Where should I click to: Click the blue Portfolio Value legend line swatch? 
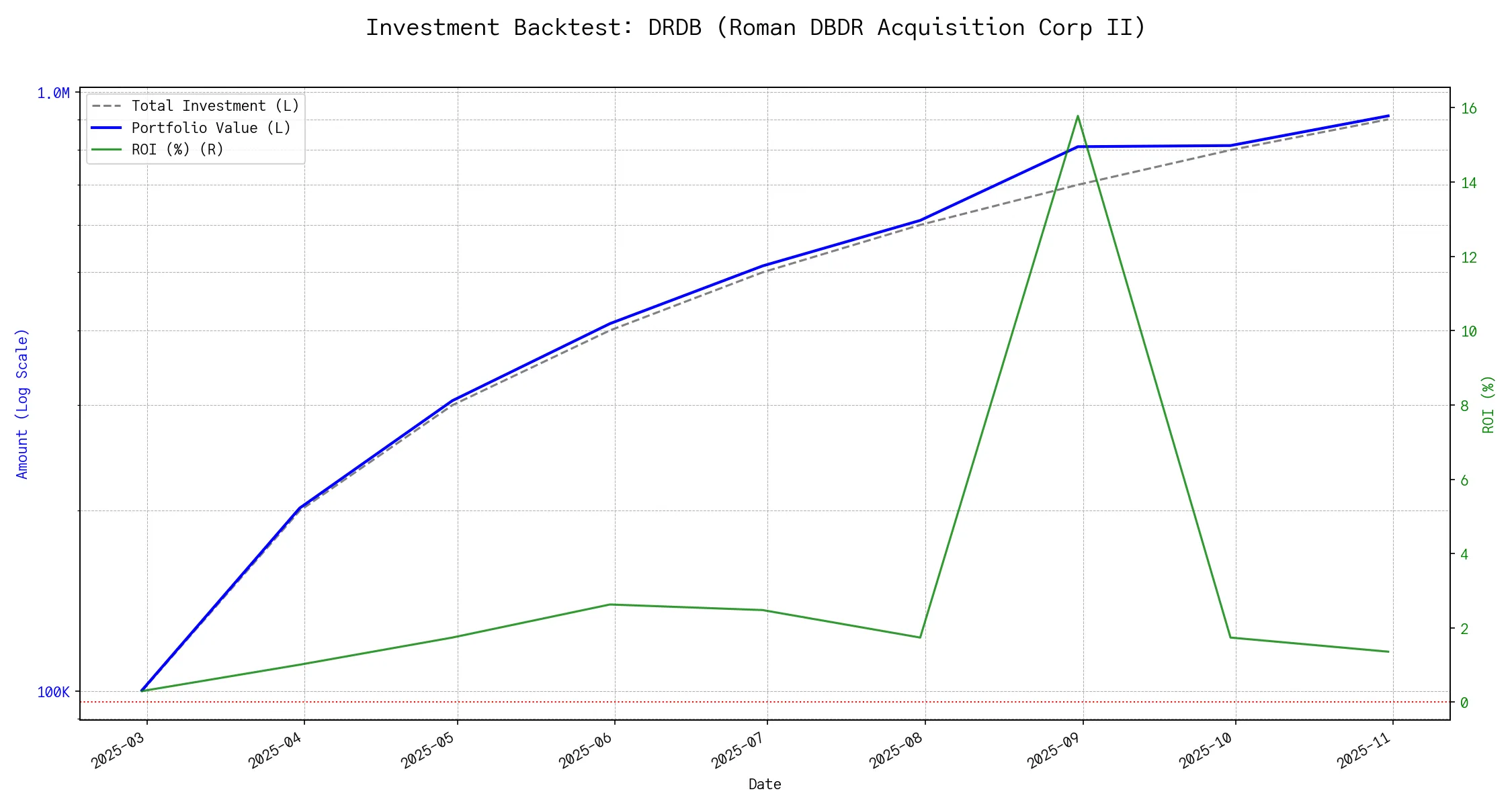coord(107,128)
